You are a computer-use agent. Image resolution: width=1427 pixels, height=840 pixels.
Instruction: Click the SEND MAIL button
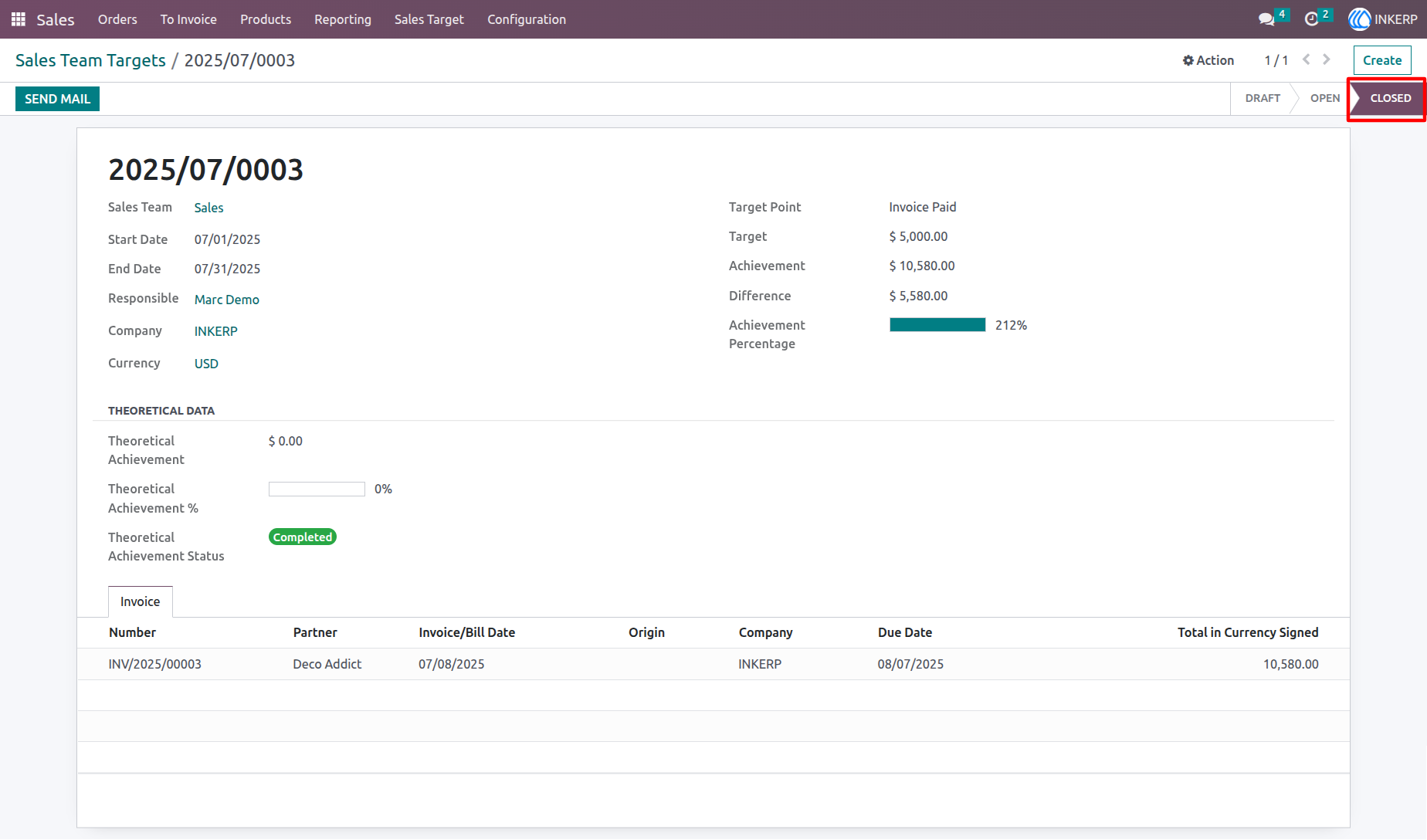58,99
